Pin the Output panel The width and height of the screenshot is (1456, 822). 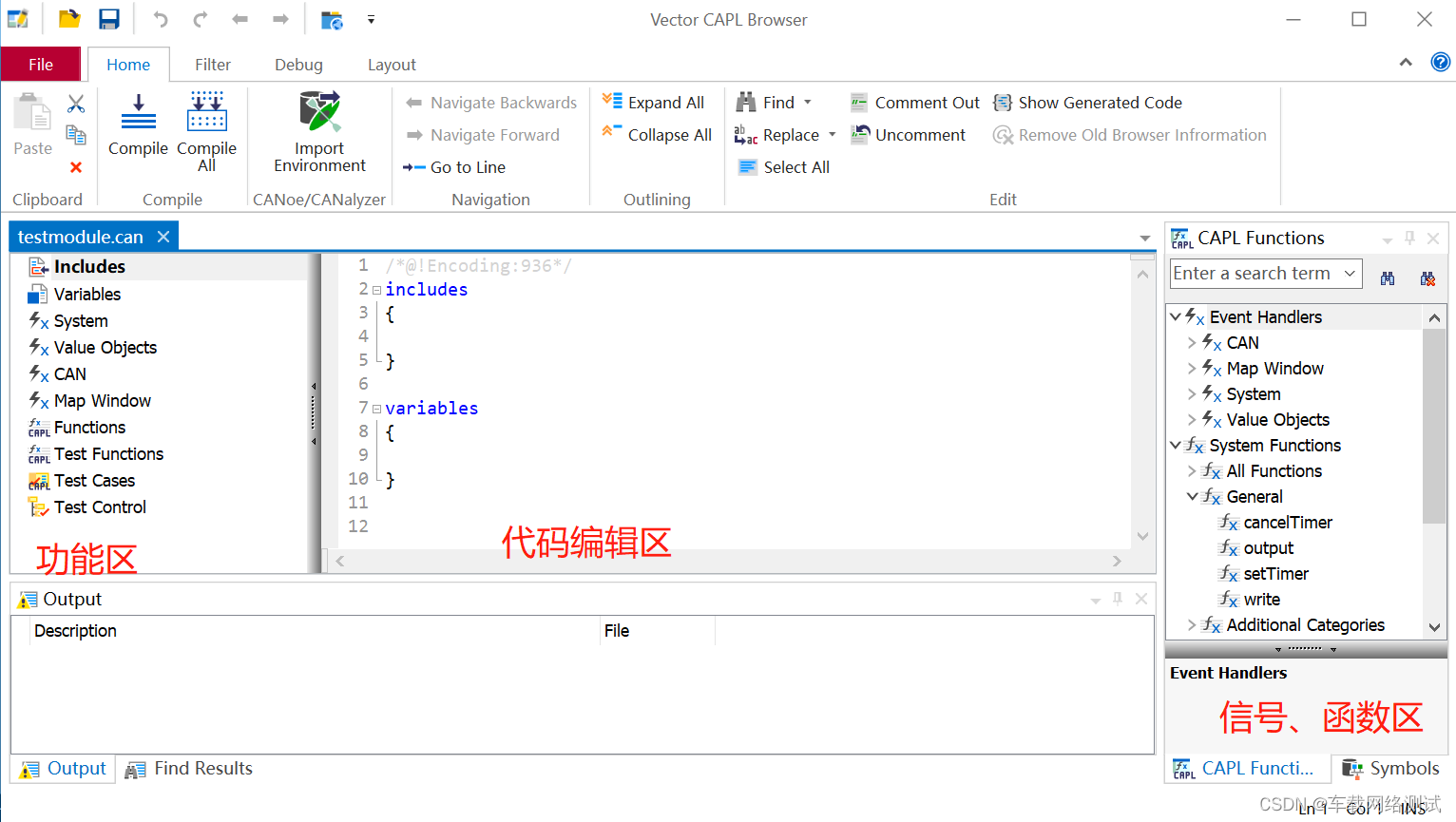[1117, 599]
